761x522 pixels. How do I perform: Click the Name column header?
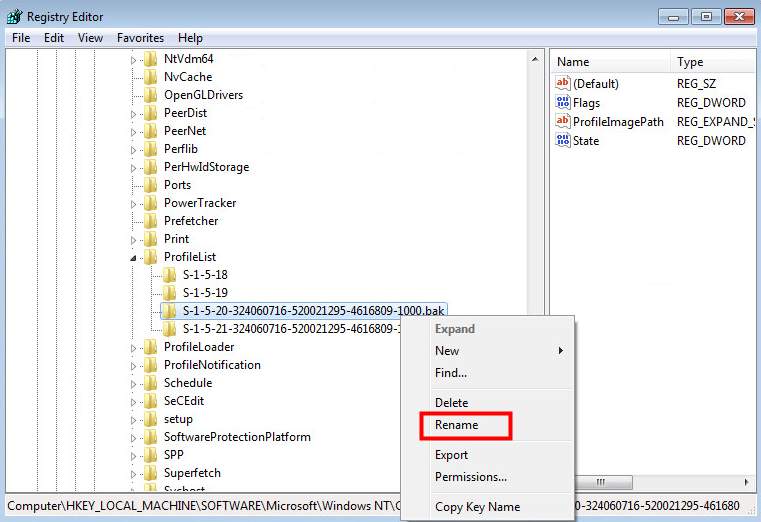pos(611,62)
